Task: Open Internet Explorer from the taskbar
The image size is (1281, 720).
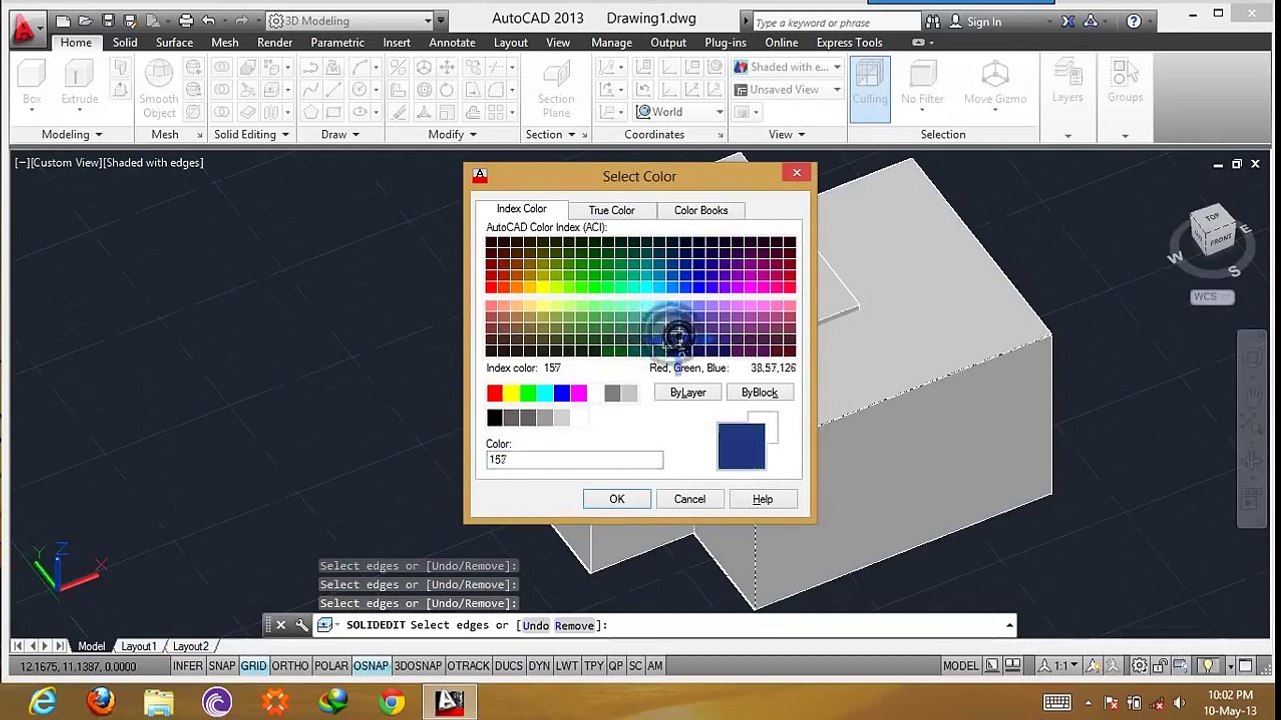Action: click(42, 702)
